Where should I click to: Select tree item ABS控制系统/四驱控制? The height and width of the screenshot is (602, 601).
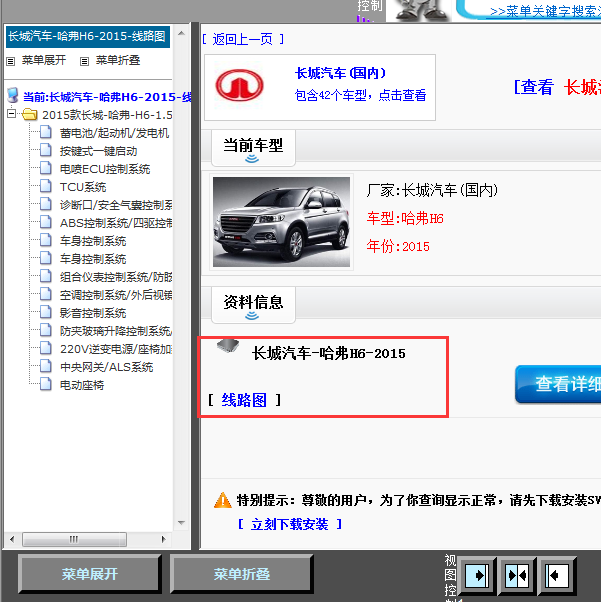pos(116,223)
